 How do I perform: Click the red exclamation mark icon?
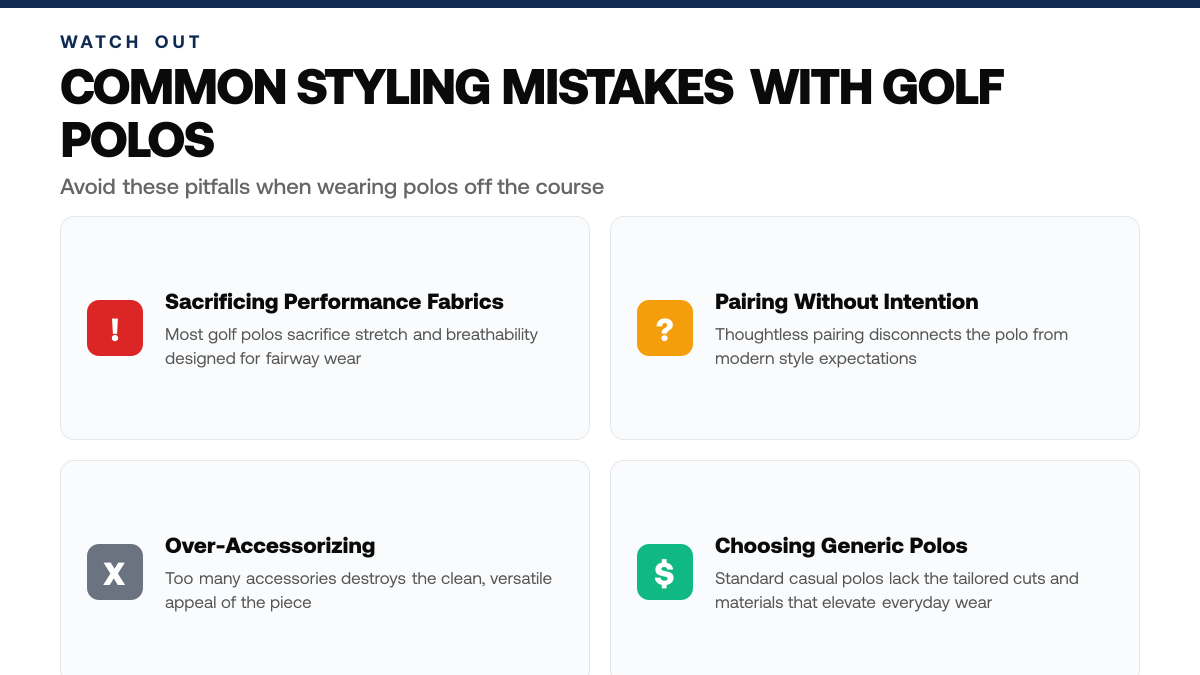(115, 328)
